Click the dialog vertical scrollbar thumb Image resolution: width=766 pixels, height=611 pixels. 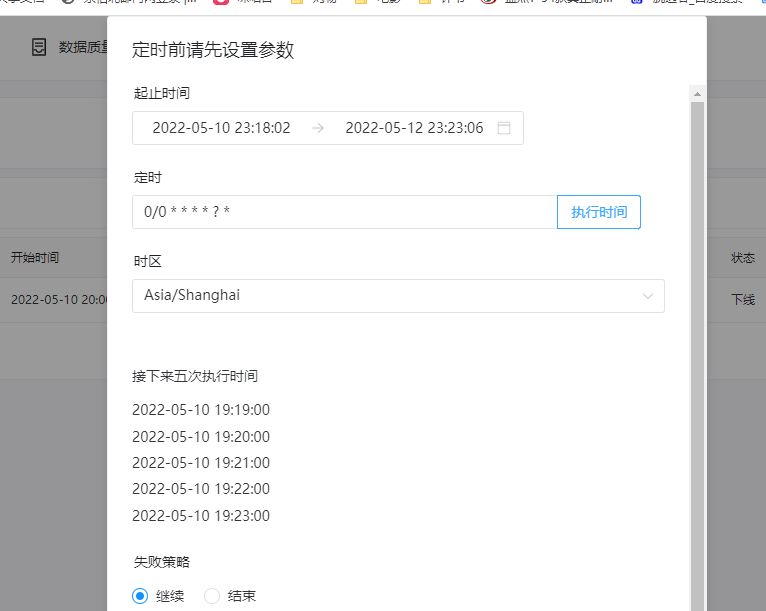pos(698,357)
